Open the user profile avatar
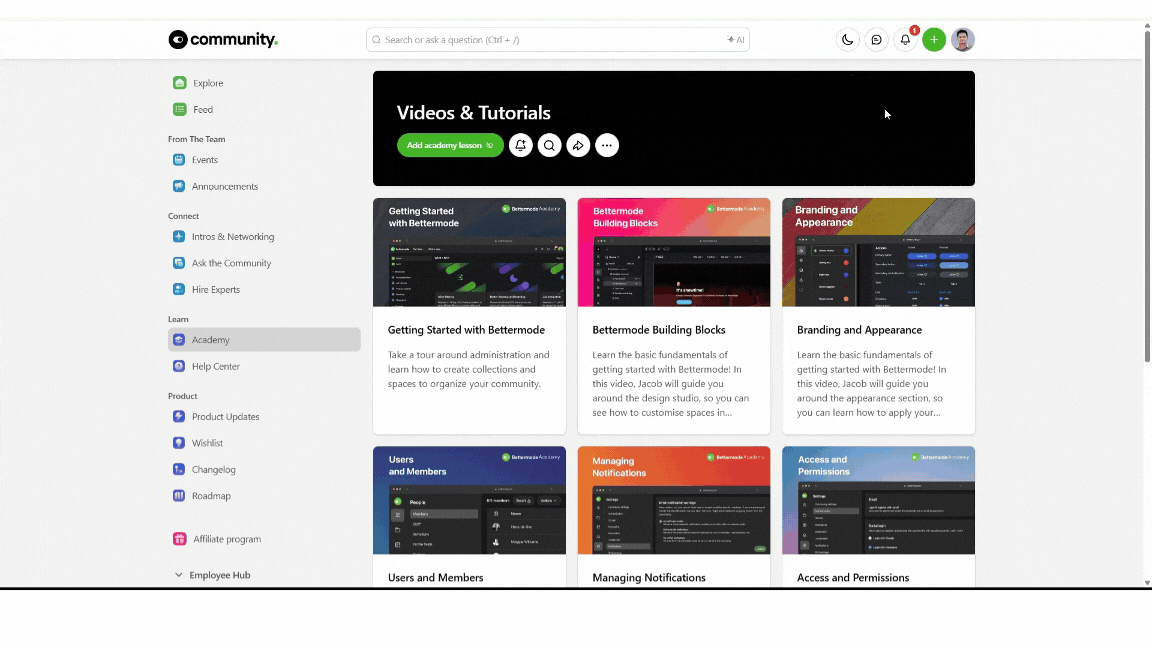 [x=962, y=40]
